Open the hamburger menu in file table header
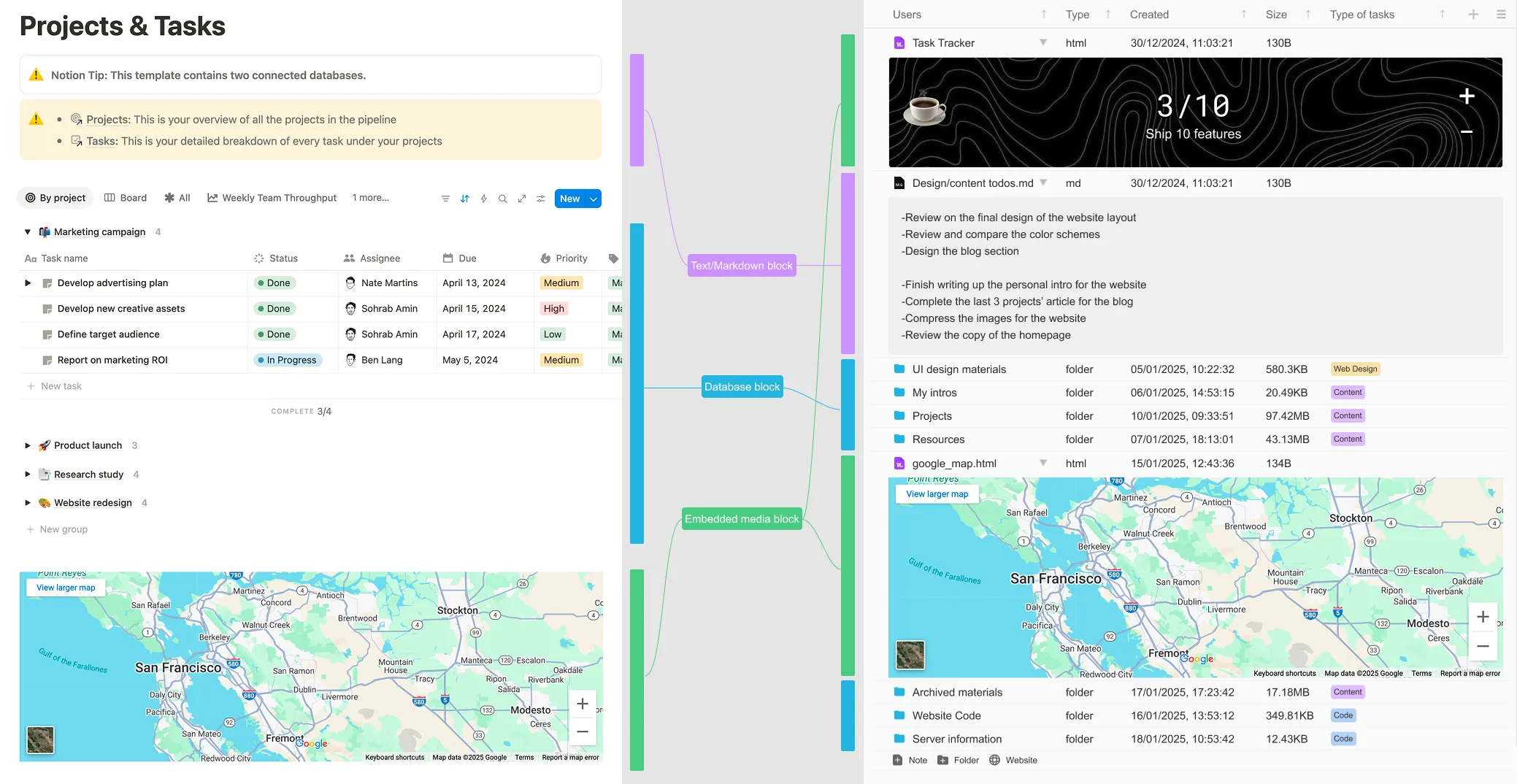1517x784 pixels. pyautogui.click(x=1501, y=15)
